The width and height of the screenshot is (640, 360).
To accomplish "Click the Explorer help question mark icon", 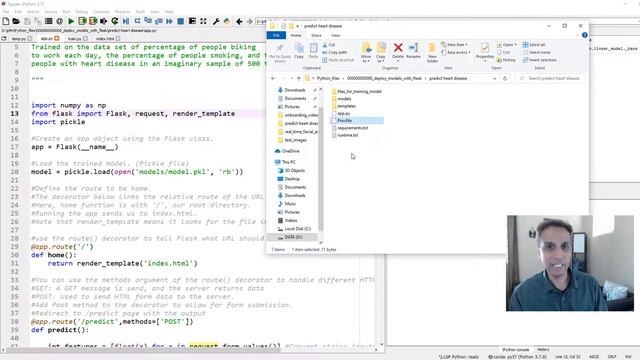I will (x=584, y=35).
